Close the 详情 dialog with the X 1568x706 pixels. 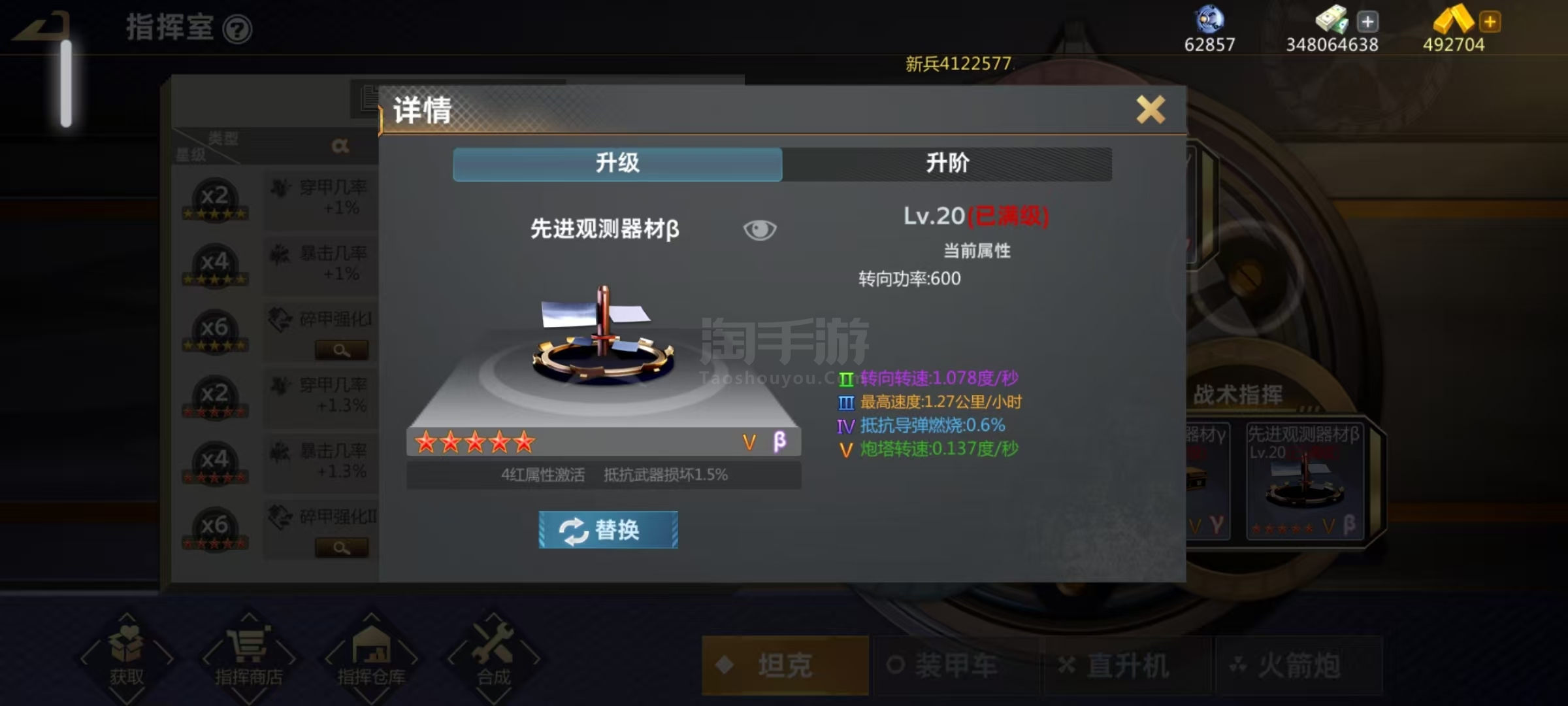[1151, 109]
